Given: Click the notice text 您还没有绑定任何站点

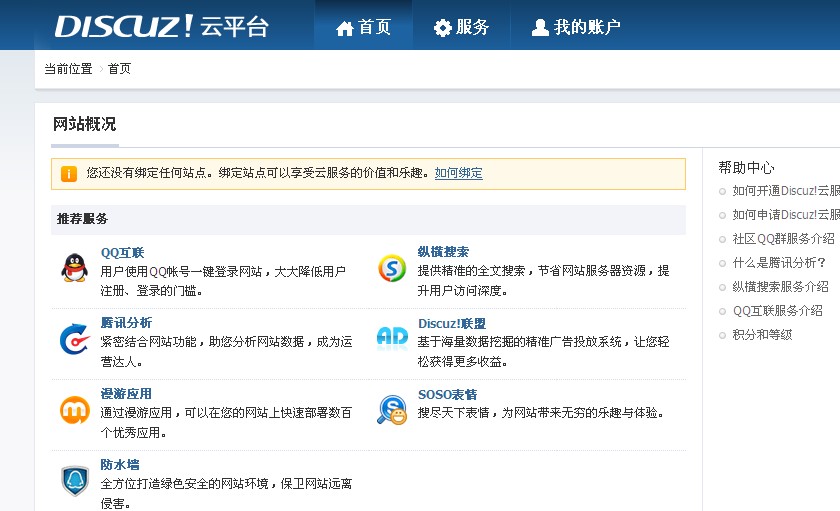Looking at the screenshot, I should (147, 173).
